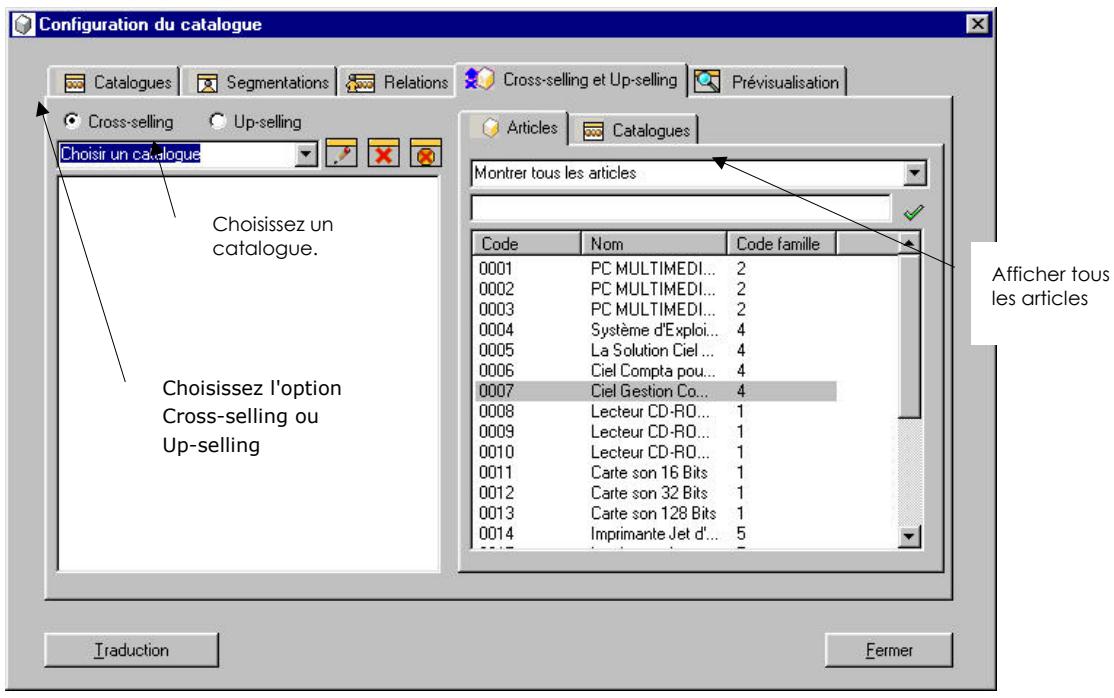Select the Cross-selling et Up-selling tab
This screenshot has width=1114, height=698.
click(571, 80)
